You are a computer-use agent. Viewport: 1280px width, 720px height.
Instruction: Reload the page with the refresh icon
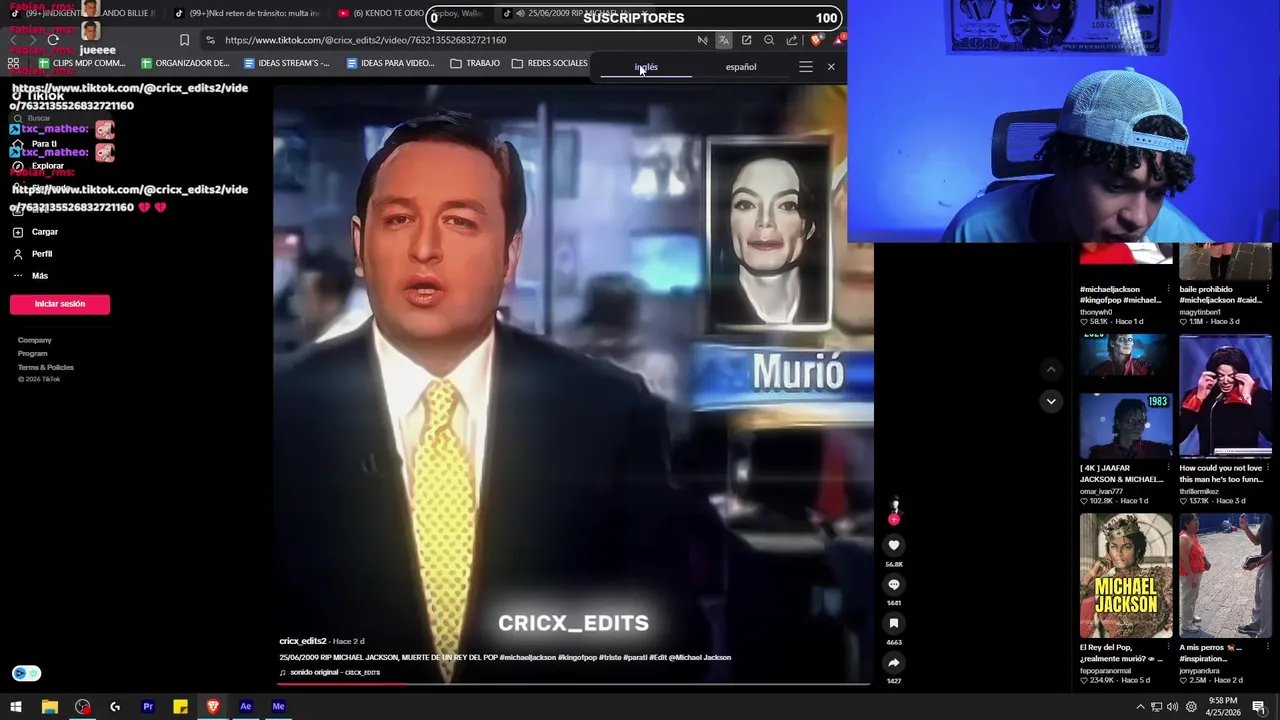tap(53, 40)
